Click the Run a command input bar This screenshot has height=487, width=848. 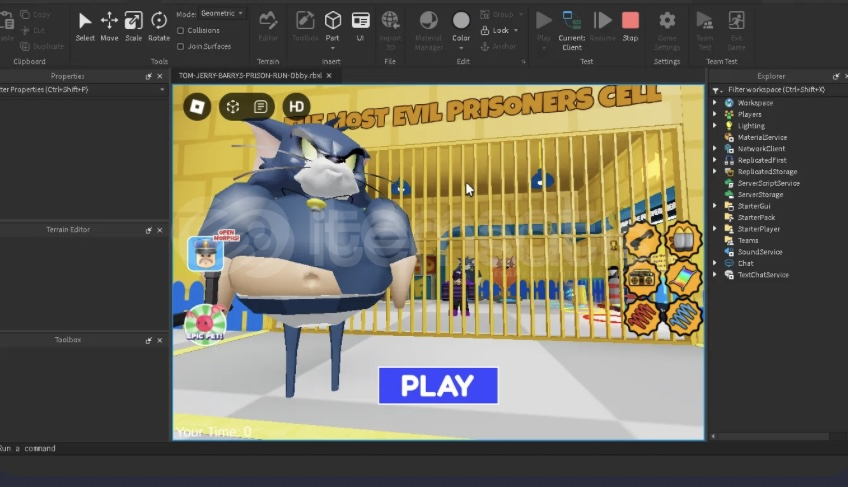422,449
